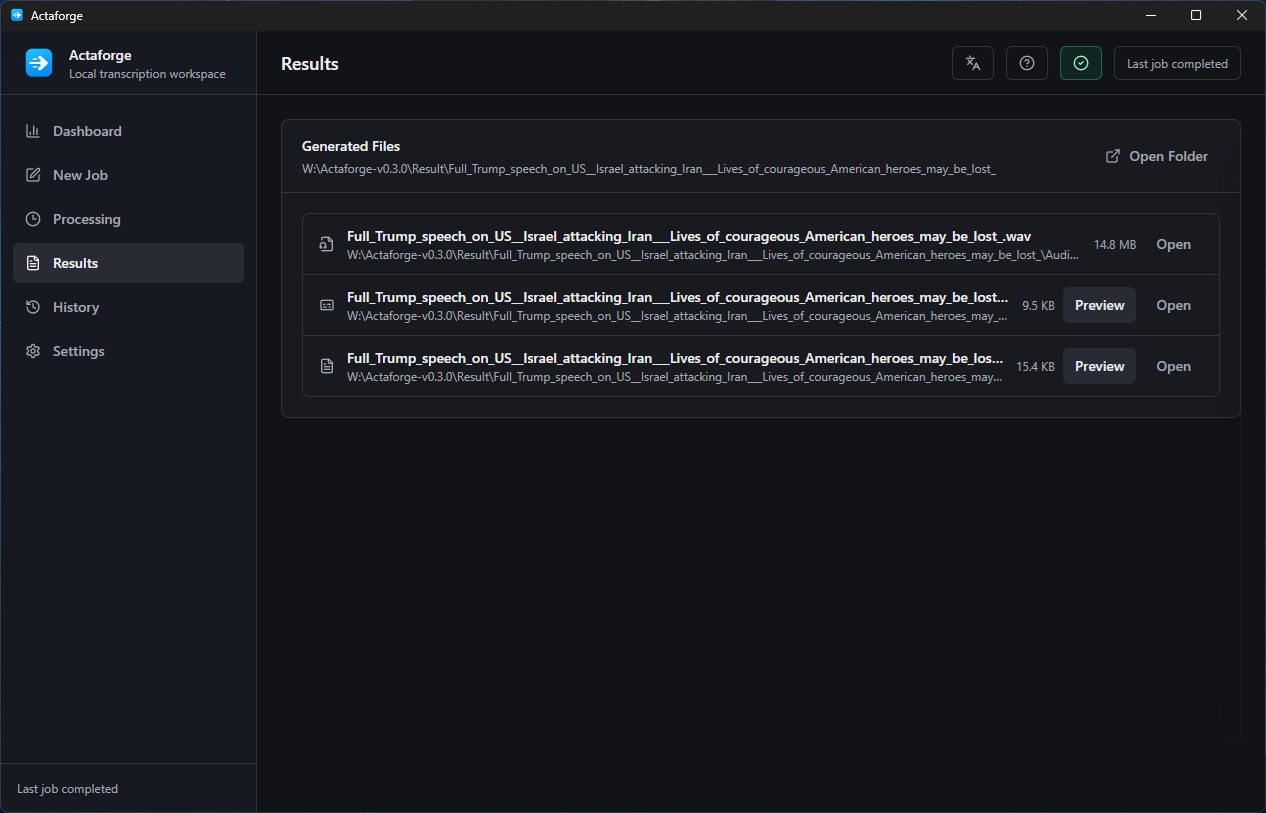The image size is (1266, 813).
Task: Click the 9.5 KB file size
Action: point(1038,305)
